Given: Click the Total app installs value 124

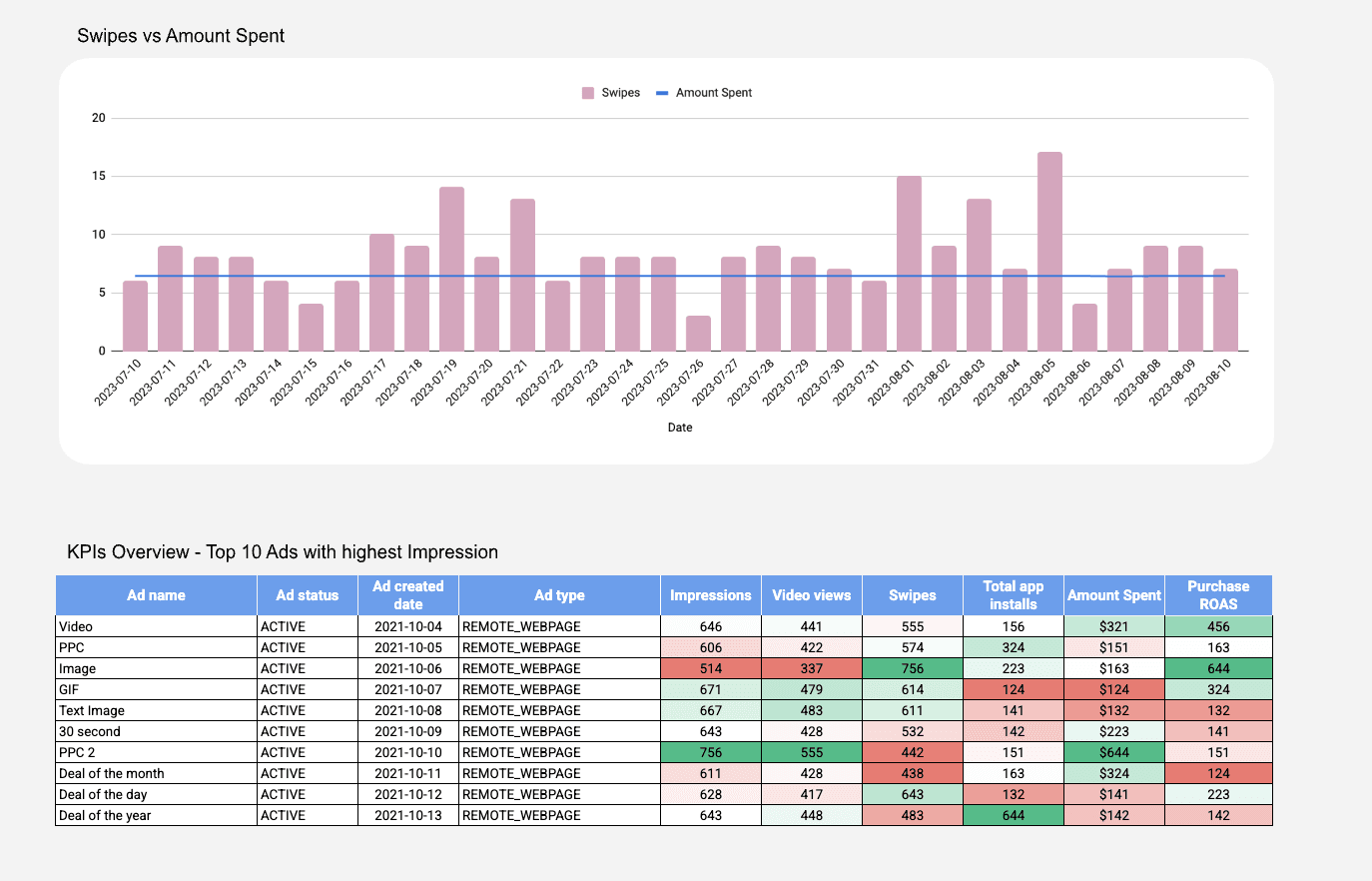Looking at the screenshot, I should click(1014, 690).
